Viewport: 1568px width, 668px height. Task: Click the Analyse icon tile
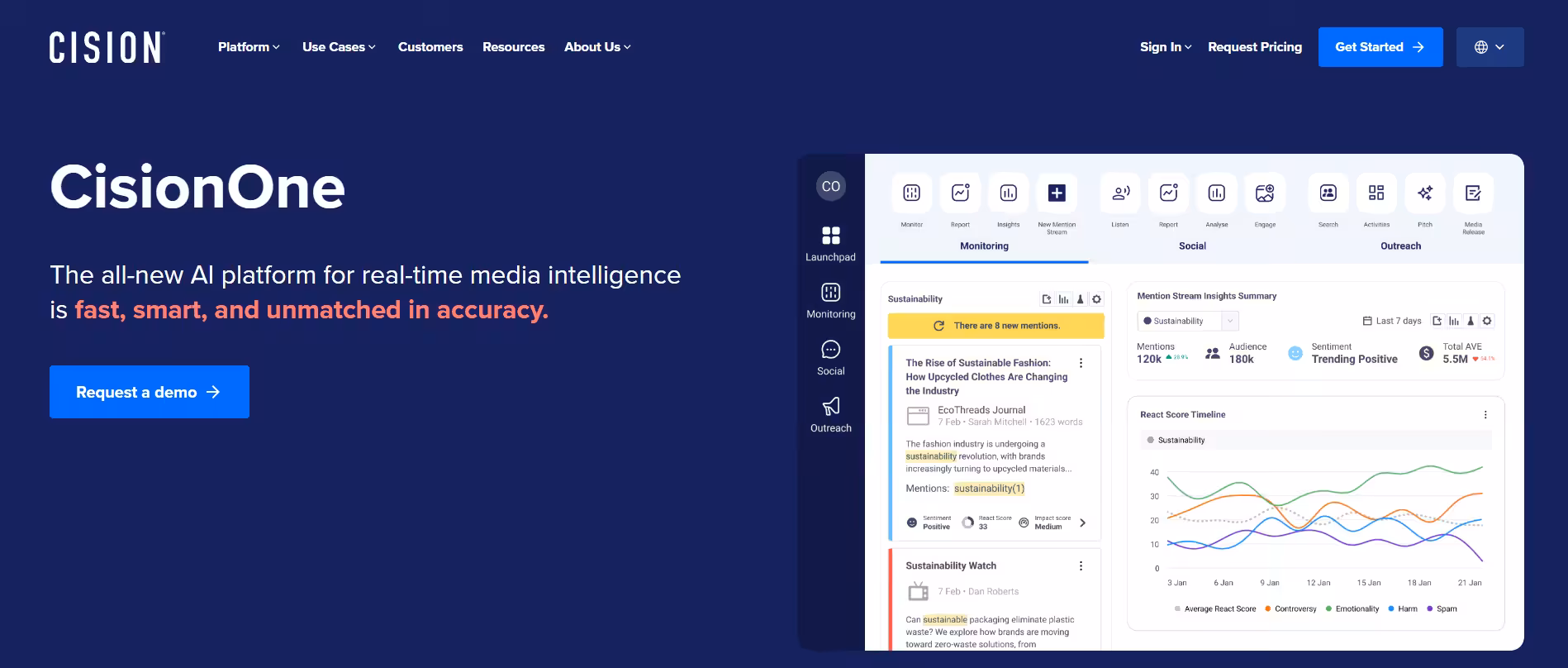(1217, 193)
